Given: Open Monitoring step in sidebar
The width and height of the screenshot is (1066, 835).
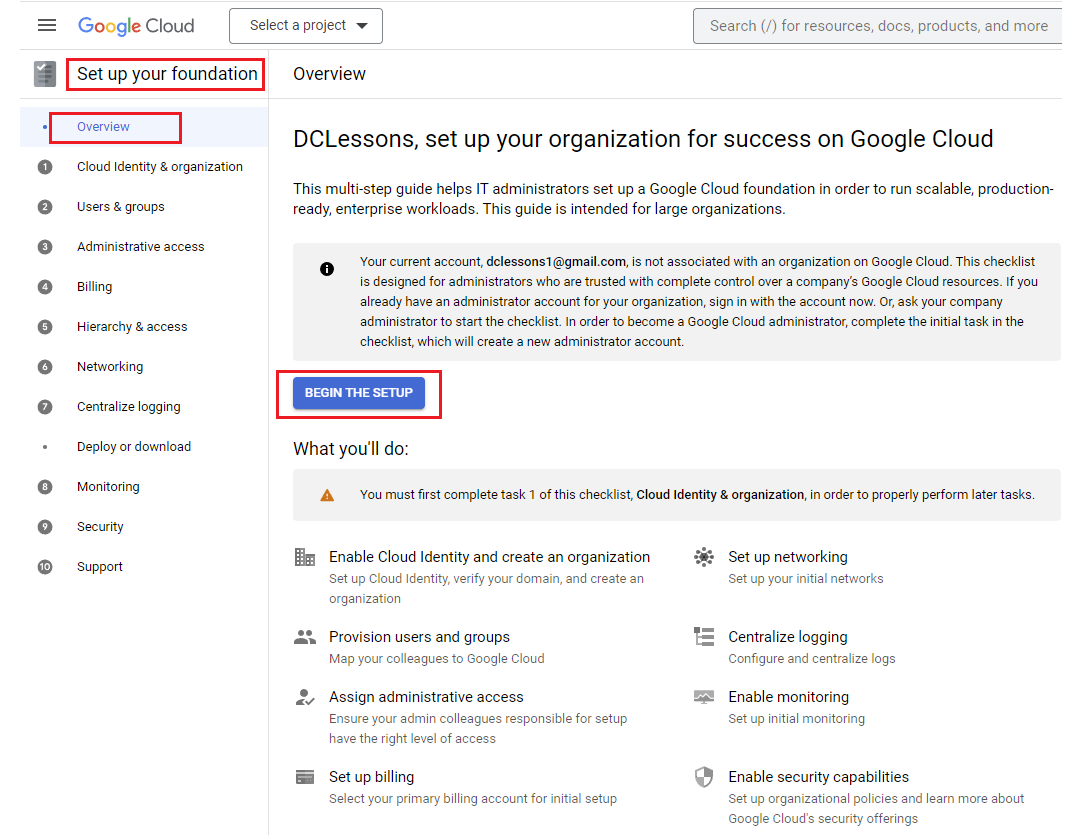Looking at the screenshot, I should click(108, 487).
